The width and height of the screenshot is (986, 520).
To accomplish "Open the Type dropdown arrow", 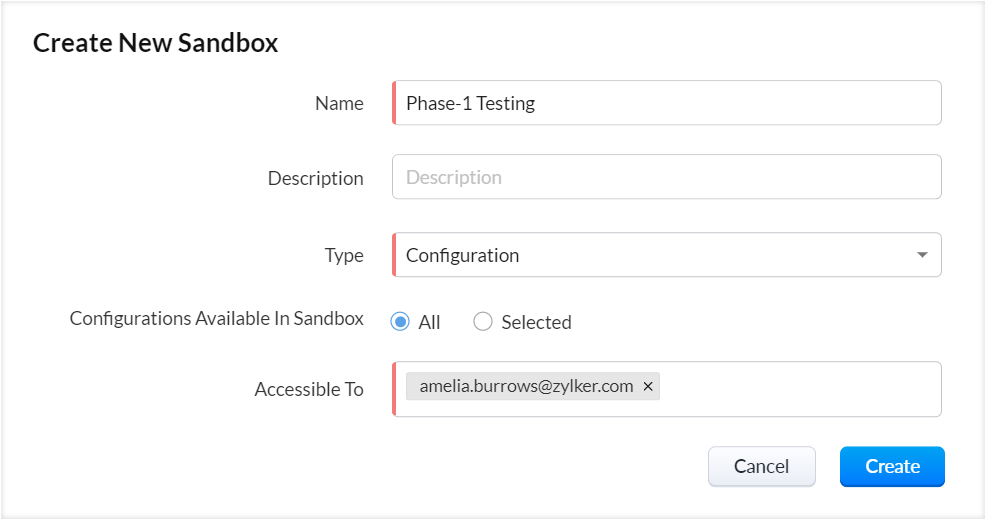I will click(x=921, y=255).
